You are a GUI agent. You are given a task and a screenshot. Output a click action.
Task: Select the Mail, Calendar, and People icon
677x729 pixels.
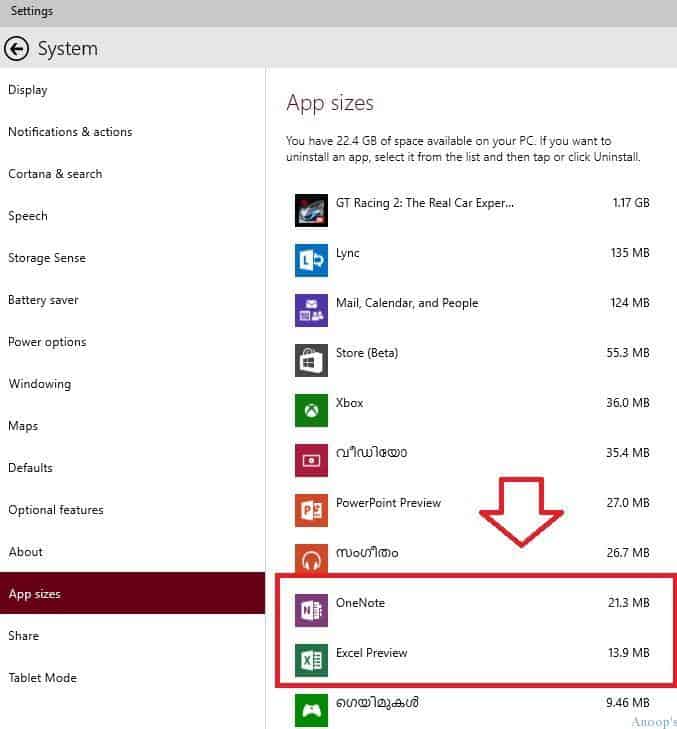point(311,311)
